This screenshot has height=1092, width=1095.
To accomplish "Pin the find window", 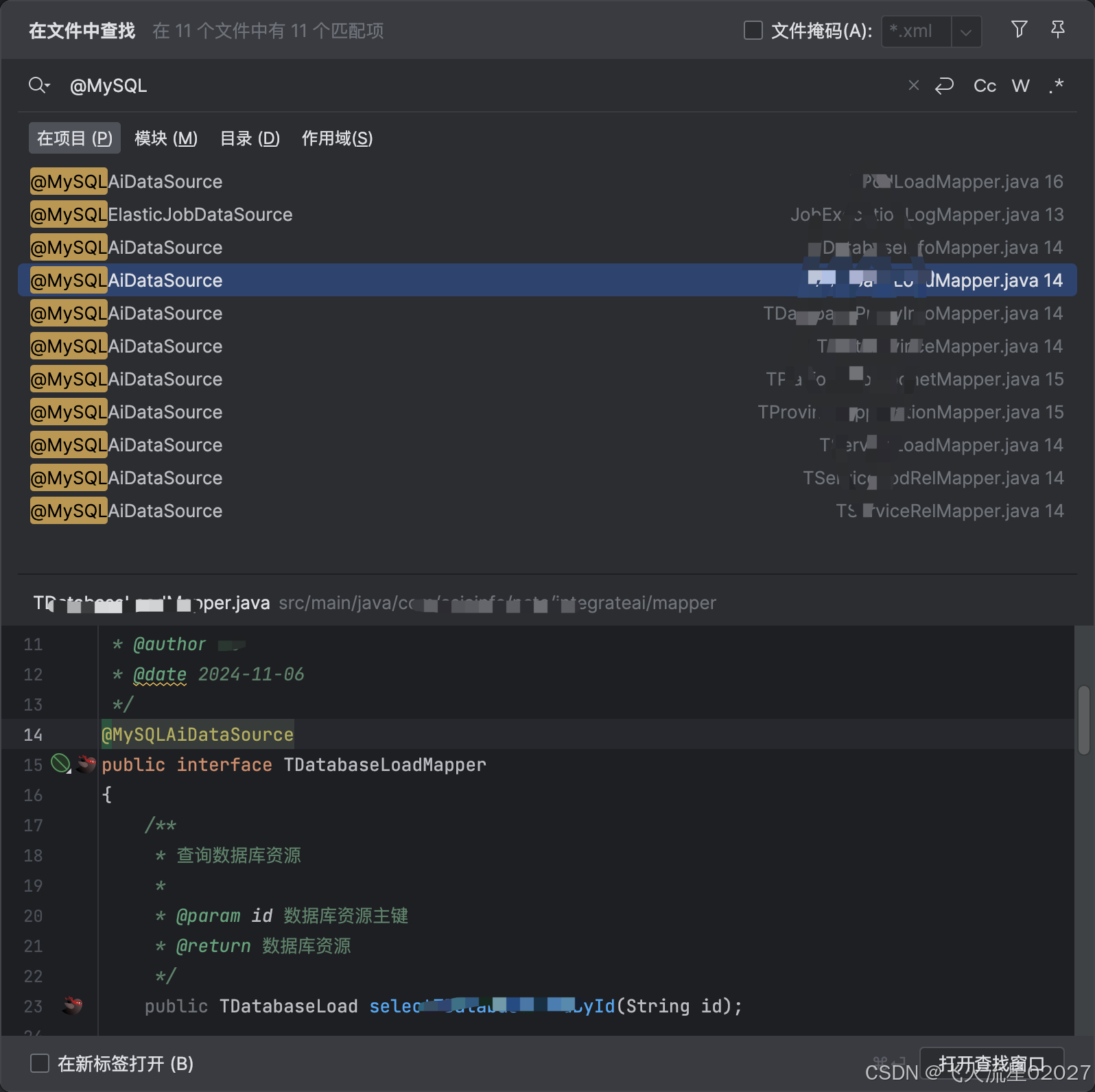I will point(1058,29).
